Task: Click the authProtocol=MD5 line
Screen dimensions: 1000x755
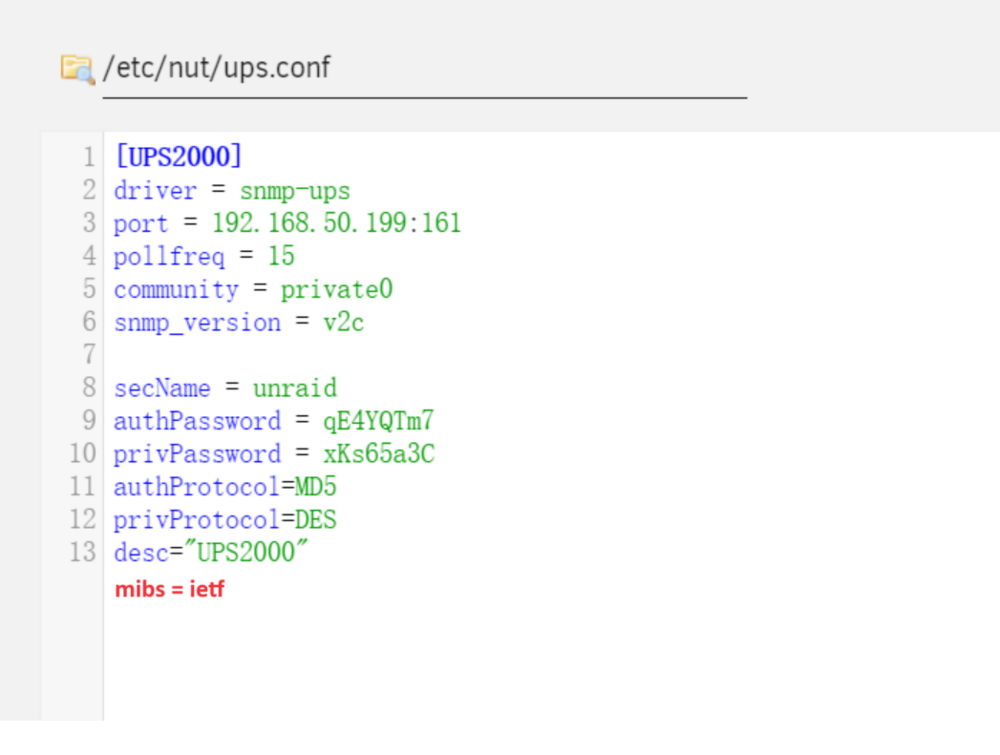Action: tap(225, 487)
